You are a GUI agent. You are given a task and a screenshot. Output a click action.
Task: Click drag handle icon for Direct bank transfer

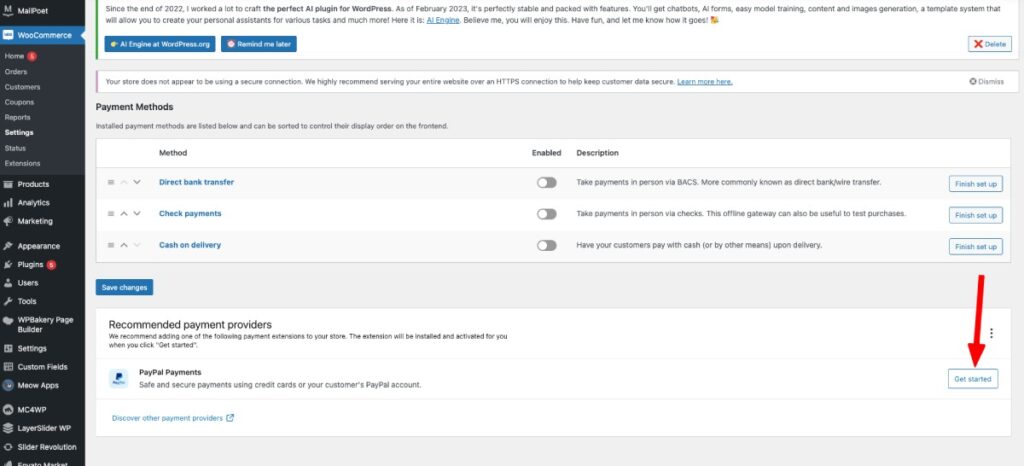pos(111,182)
